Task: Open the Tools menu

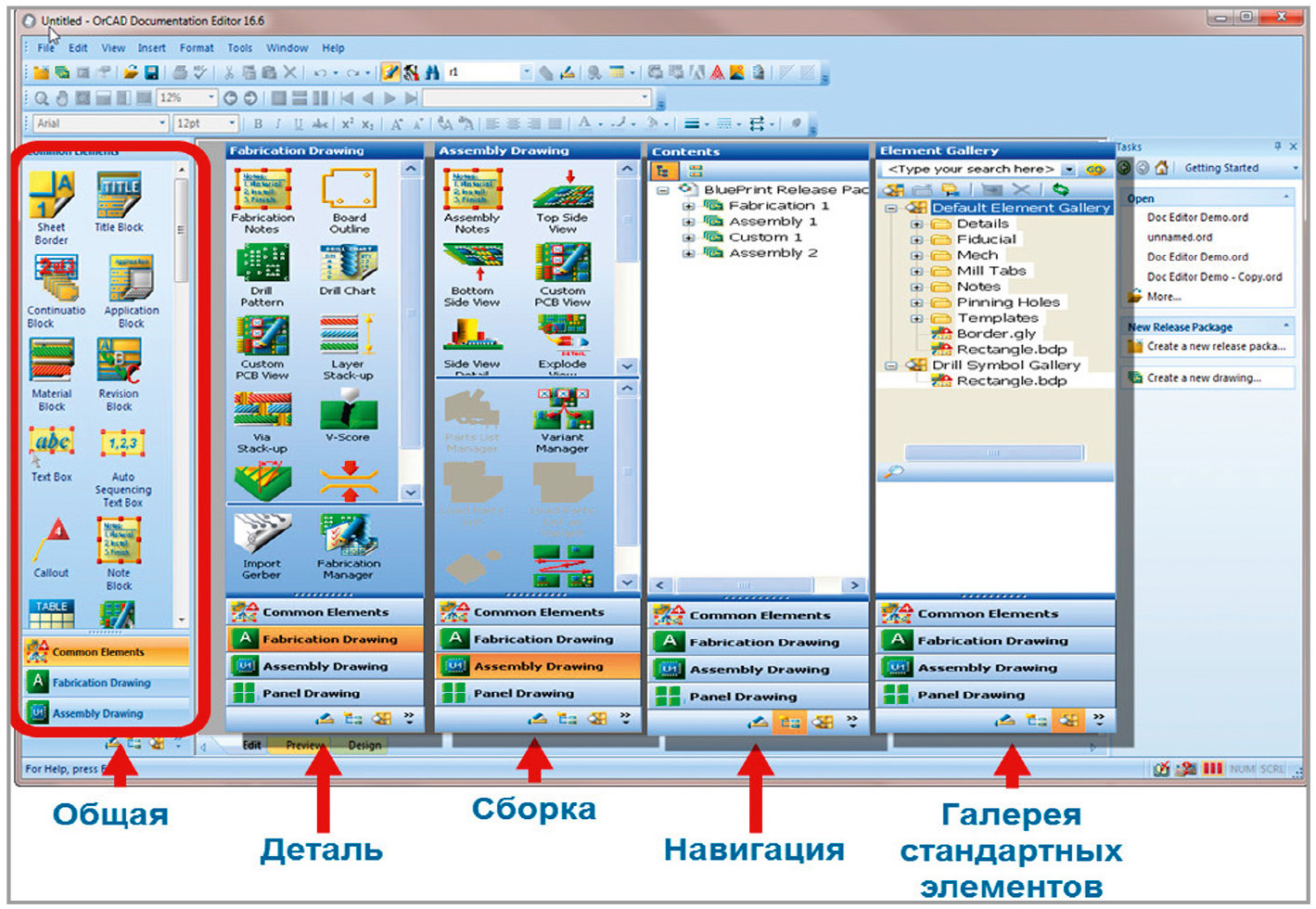Action: [240, 48]
